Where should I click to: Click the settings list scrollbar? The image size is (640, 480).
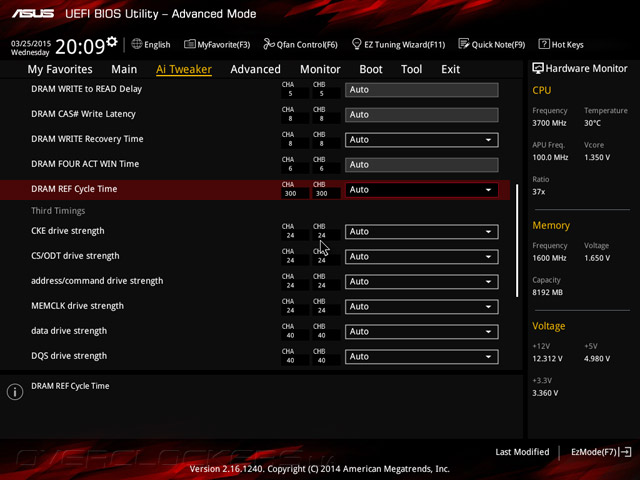(517, 241)
